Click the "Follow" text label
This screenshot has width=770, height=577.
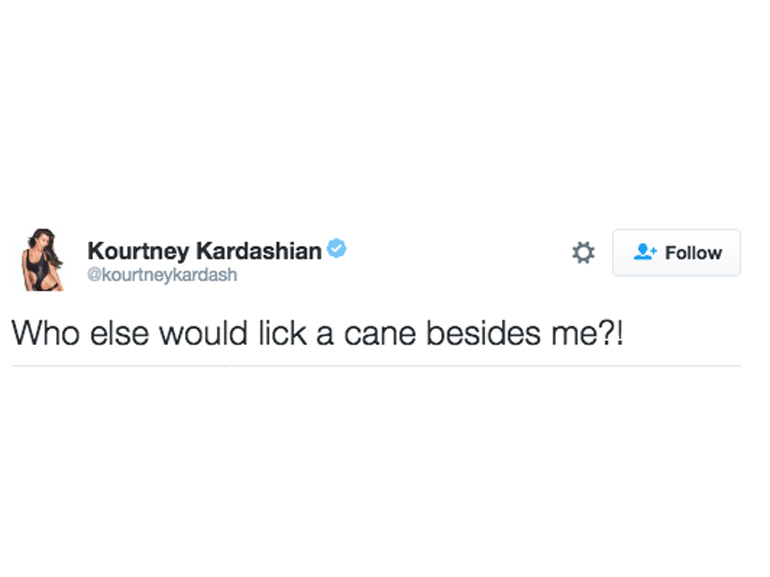click(693, 253)
